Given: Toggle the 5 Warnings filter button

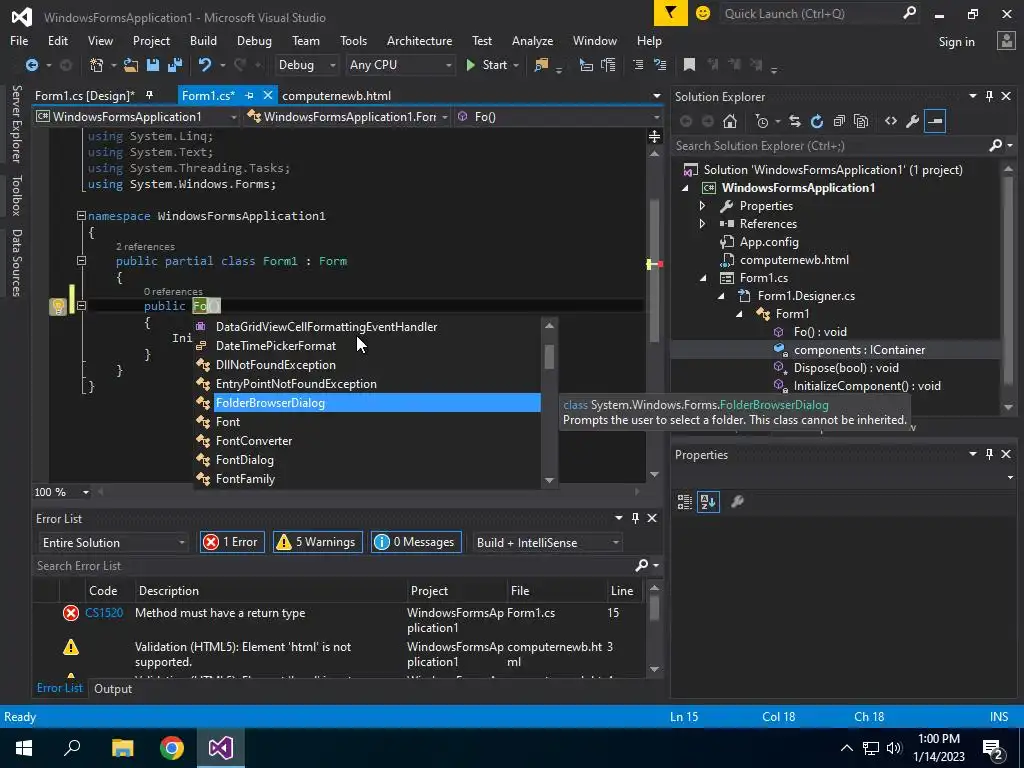Looking at the screenshot, I should tap(317, 542).
